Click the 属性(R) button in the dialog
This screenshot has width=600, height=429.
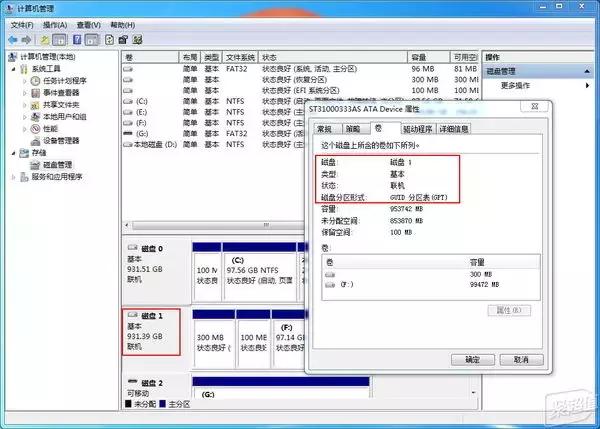(x=509, y=310)
